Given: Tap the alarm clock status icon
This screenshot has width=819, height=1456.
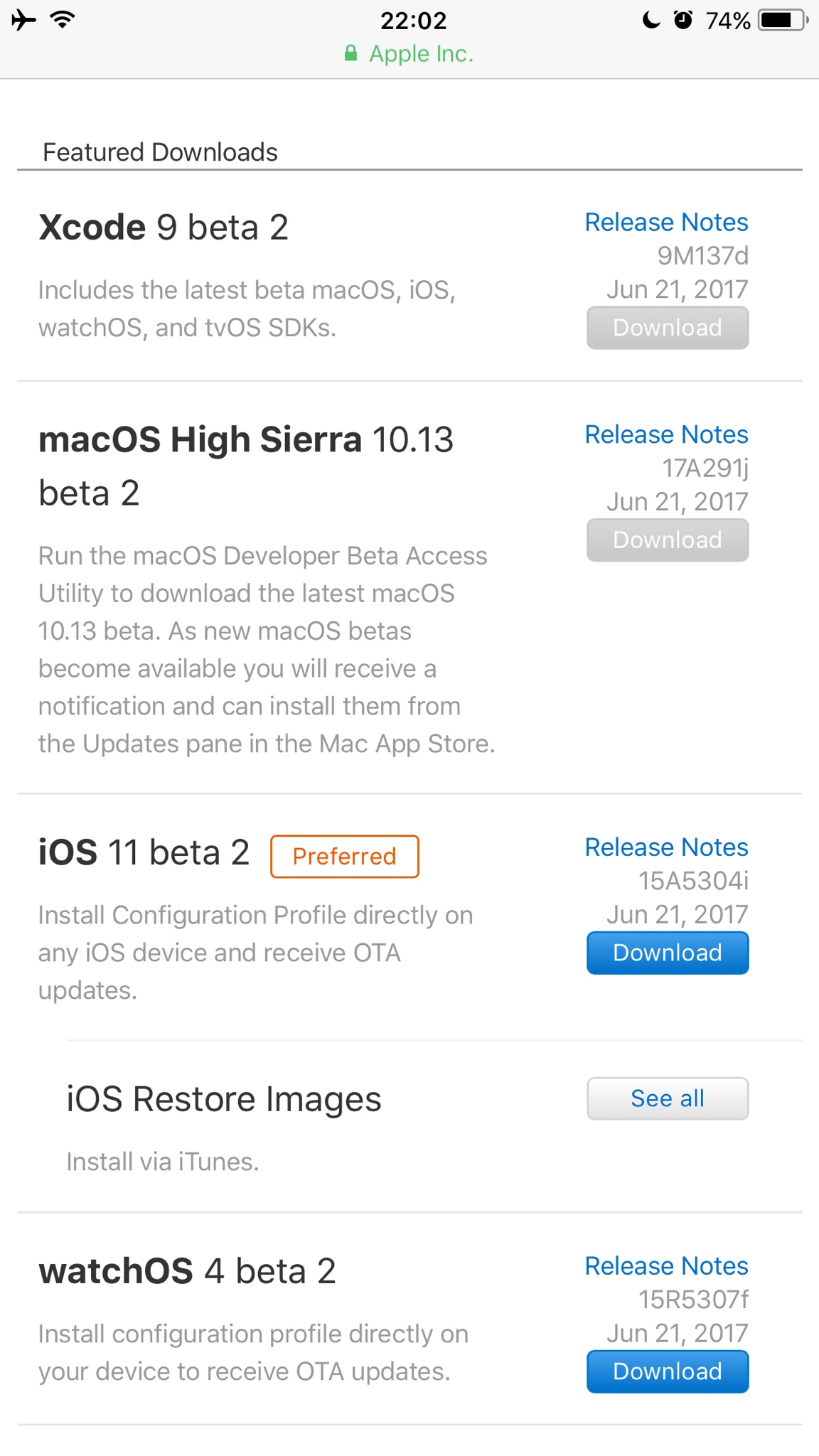Looking at the screenshot, I should [682, 20].
